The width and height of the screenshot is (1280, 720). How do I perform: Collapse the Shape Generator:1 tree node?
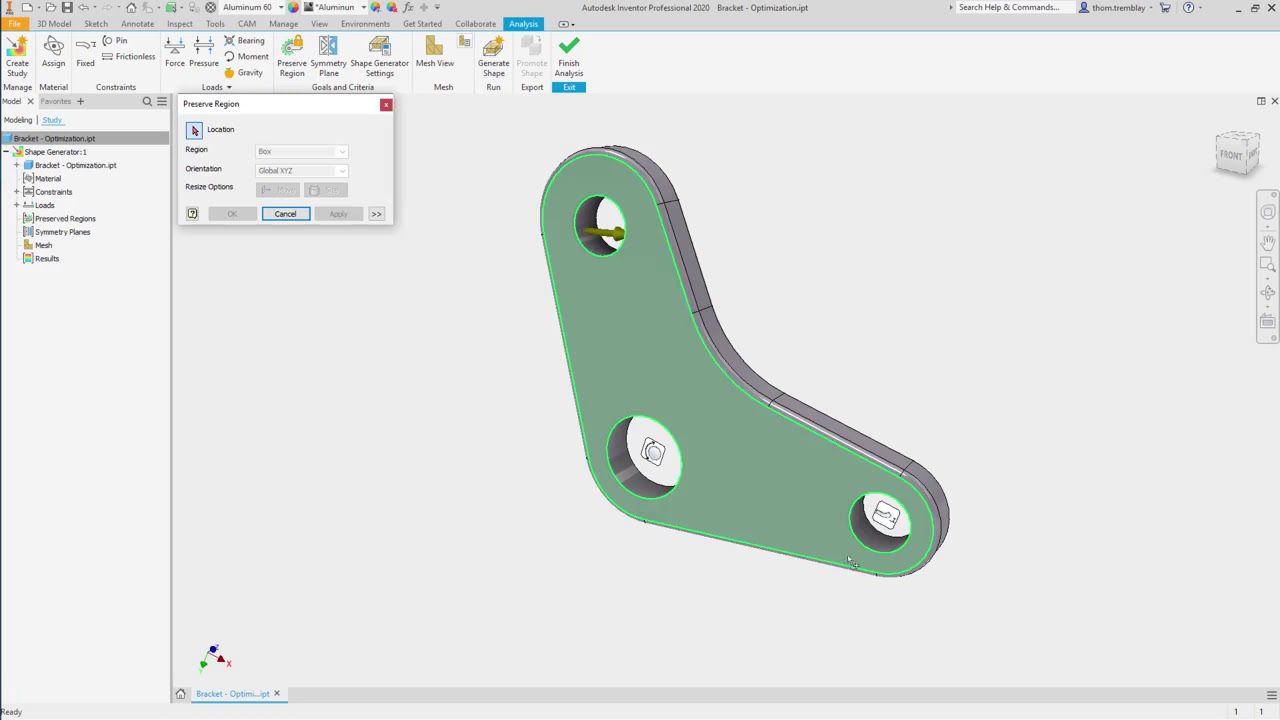click(x=5, y=152)
